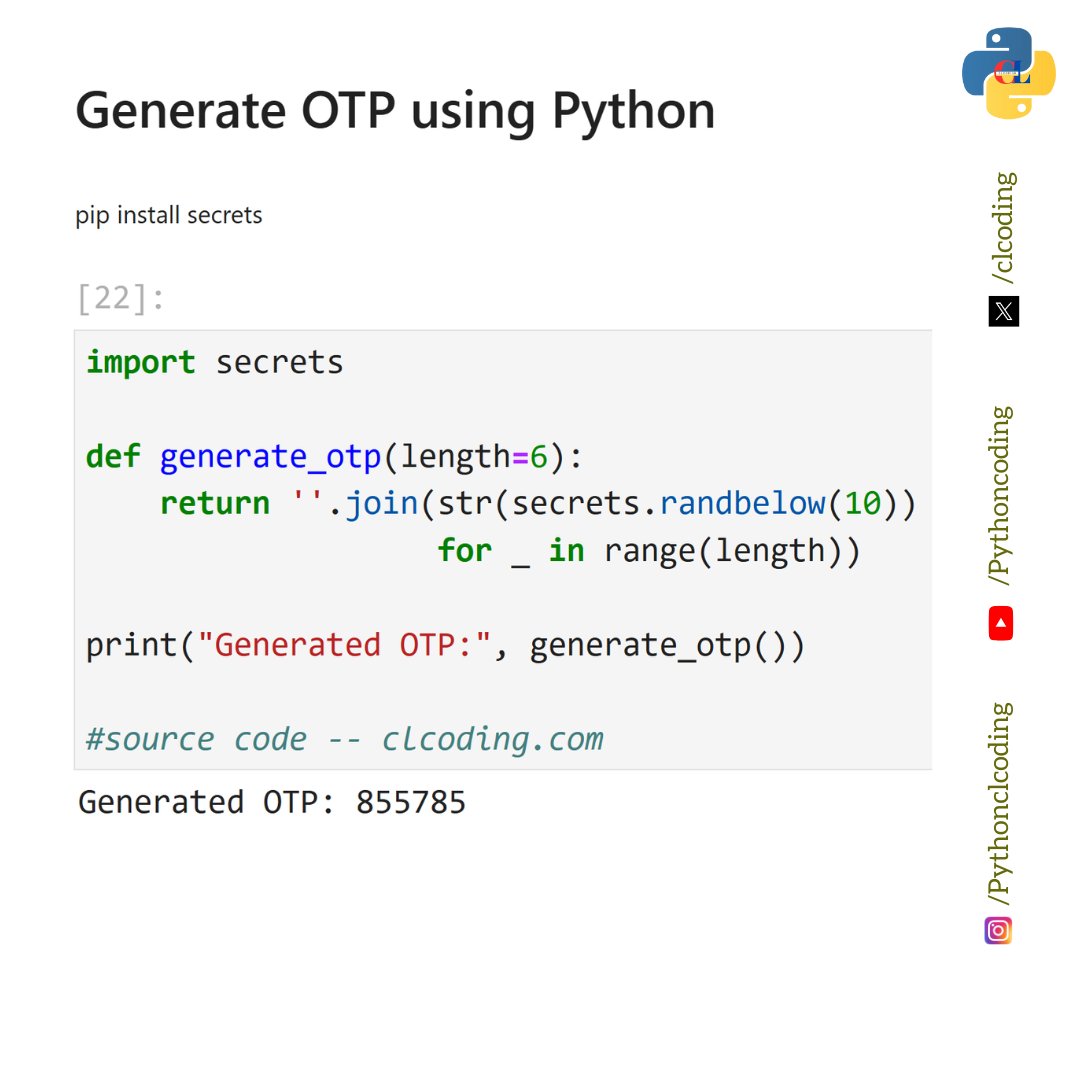The width and height of the screenshot is (1080, 1080).
Task: Select the blue snake of the Python logo
Action: tap(990, 55)
